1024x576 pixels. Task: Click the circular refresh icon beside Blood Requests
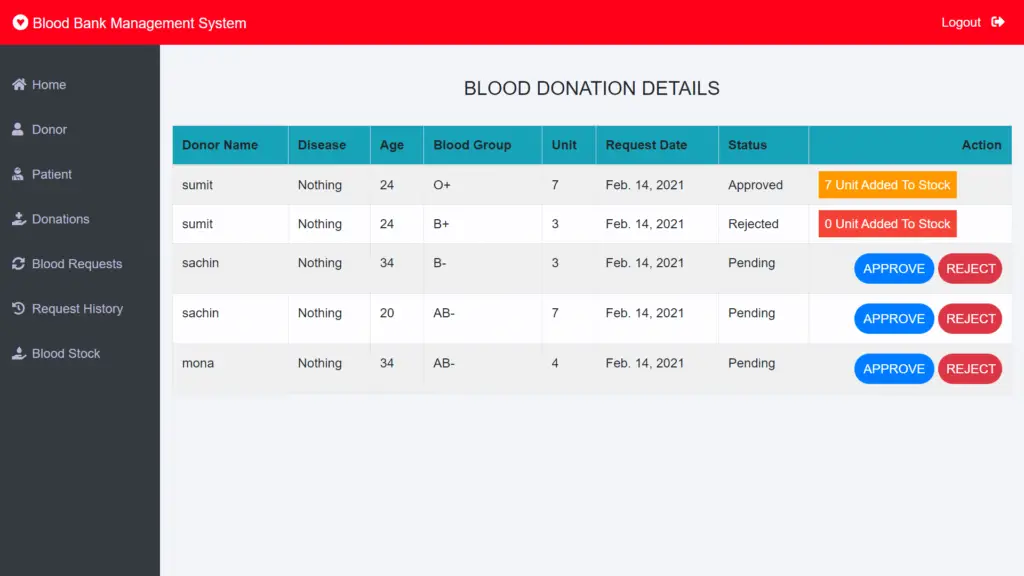coord(17,264)
